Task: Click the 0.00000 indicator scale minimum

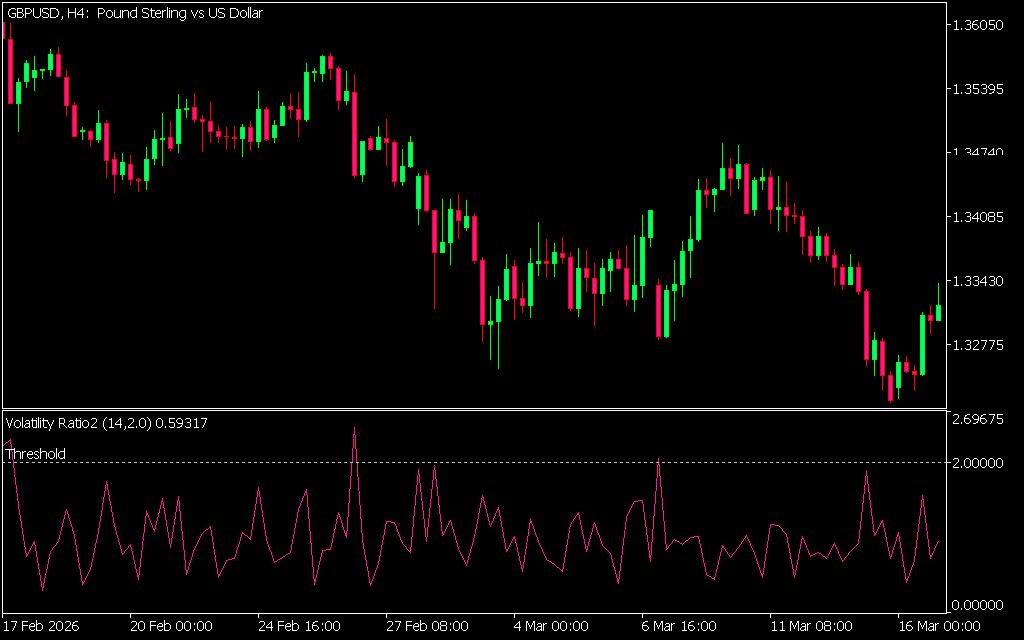Action: [x=979, y=604]
